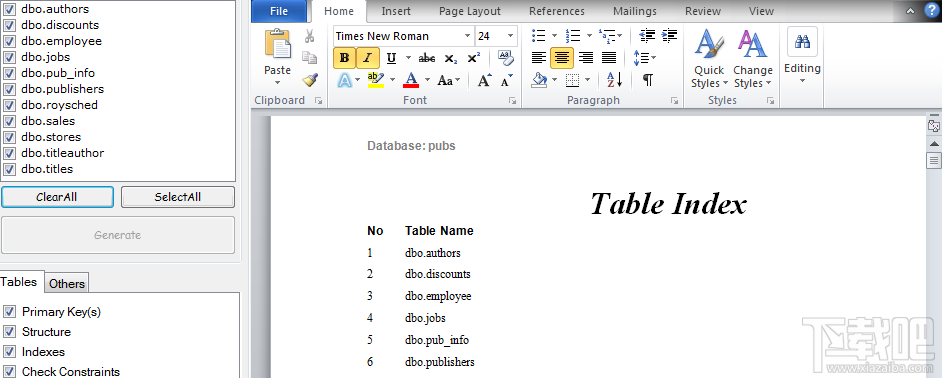Toggle Structure option
942x378 pixels.
pos(9,332)
